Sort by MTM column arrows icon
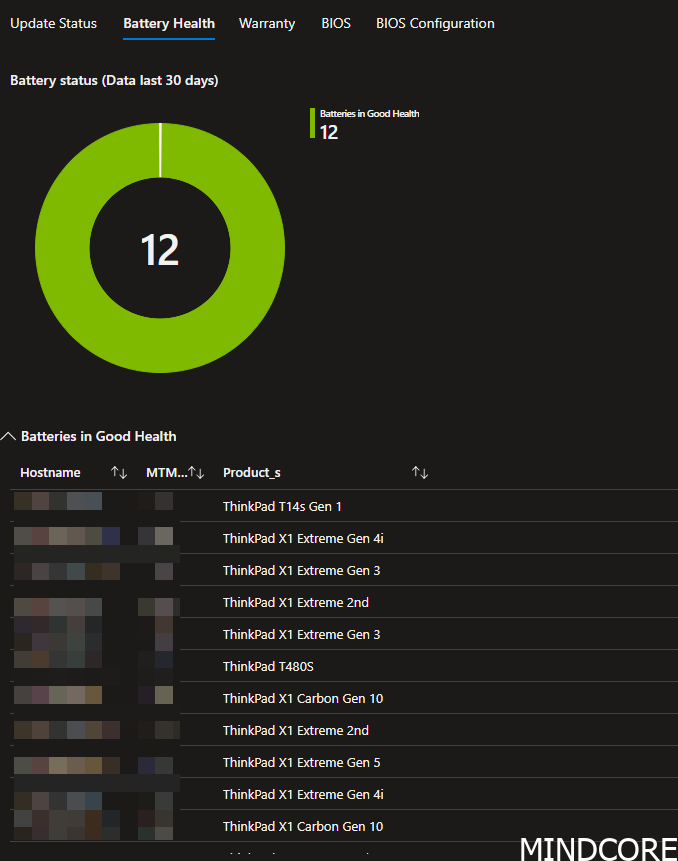Image resolution: width=678 pixels, height=861 pixels. pyautogui.click(x=196, y=472)
